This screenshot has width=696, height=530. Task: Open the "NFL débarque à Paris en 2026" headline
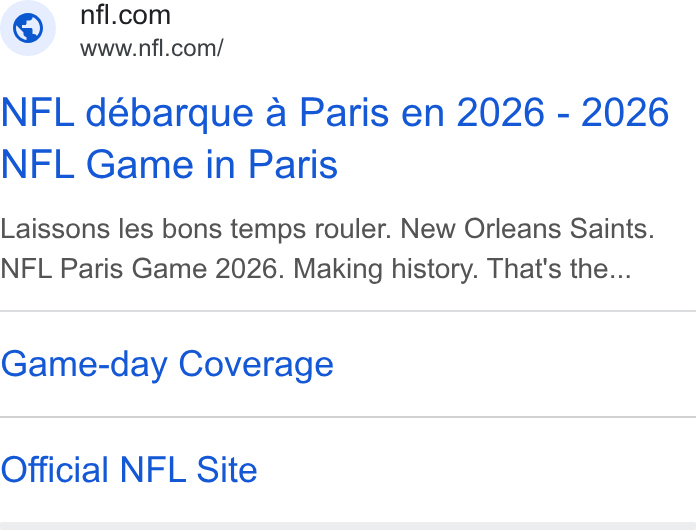click(x=273, y=113)
